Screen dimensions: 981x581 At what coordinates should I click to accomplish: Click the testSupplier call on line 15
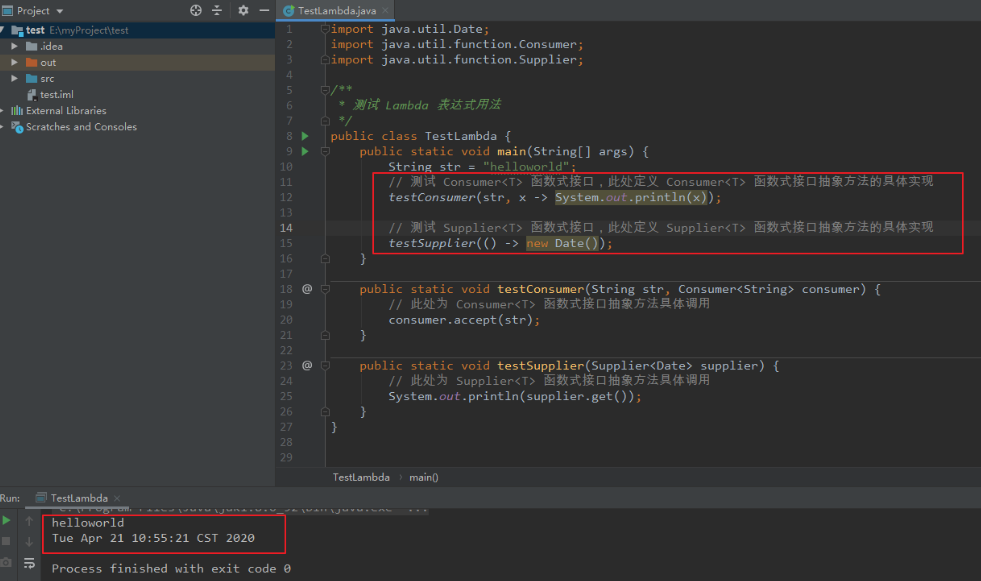pyautogui.click(x=432, y=243)
